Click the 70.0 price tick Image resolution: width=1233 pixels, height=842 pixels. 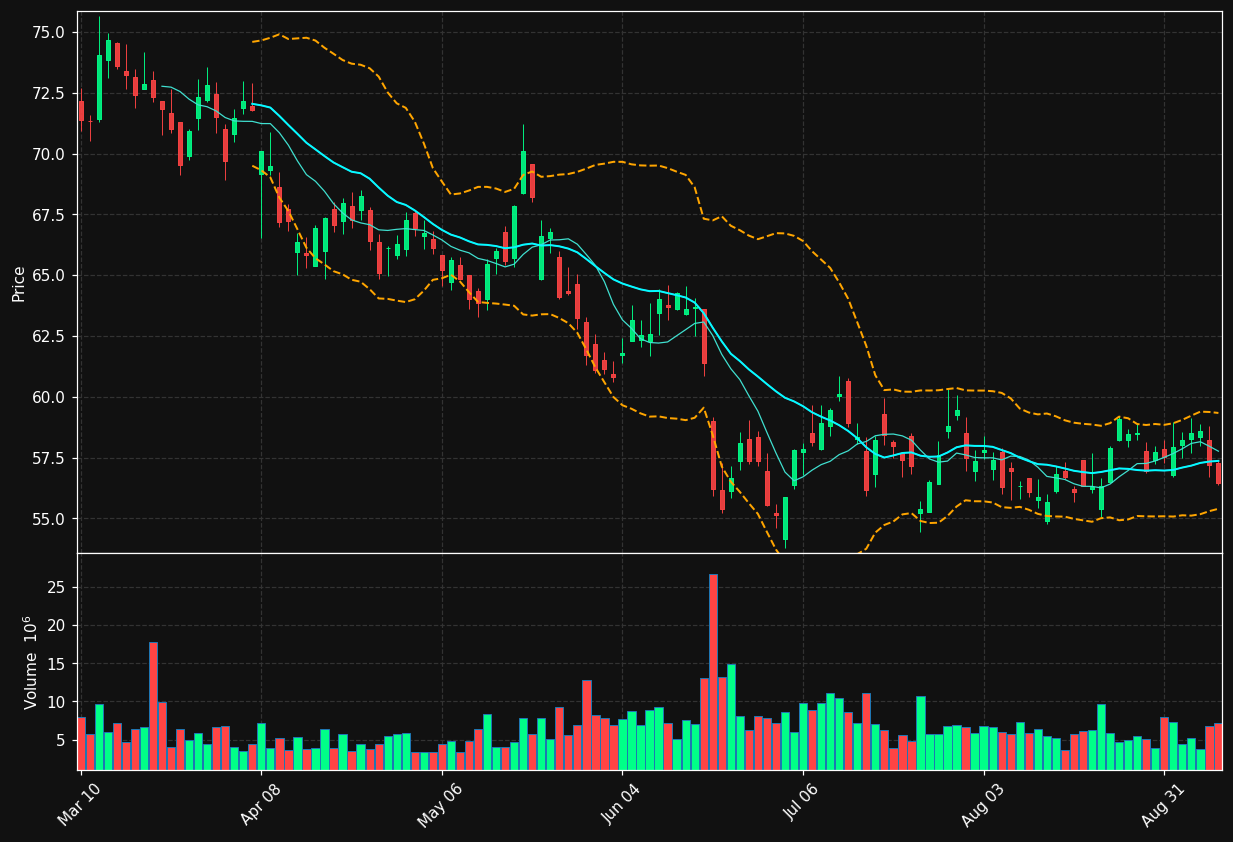pos(49,154)
